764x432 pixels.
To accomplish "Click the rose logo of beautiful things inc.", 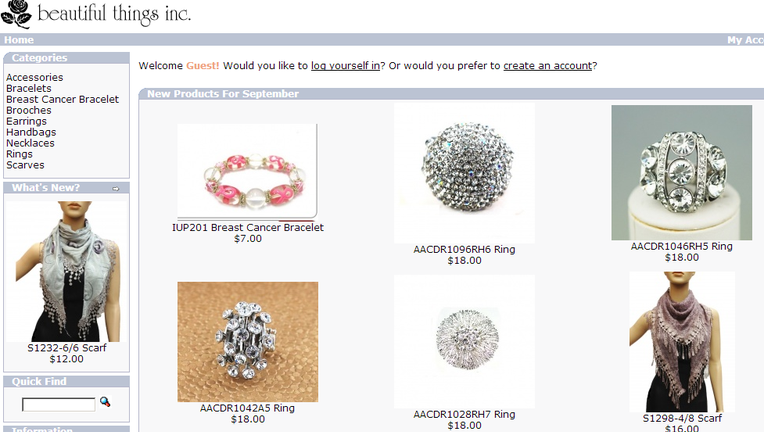I will pos(17,14).
